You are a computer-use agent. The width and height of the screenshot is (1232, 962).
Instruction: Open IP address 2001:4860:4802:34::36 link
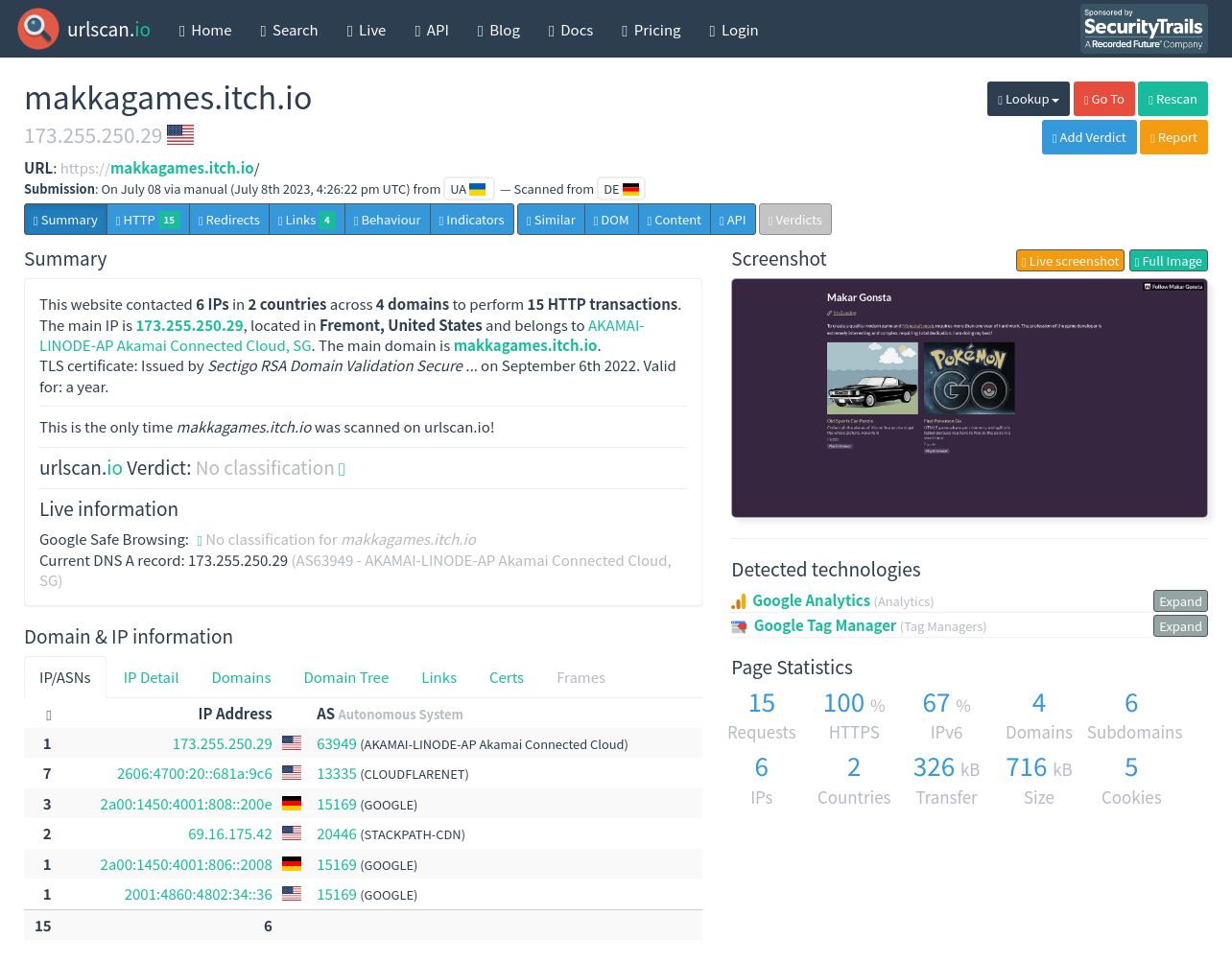point(199,894)
